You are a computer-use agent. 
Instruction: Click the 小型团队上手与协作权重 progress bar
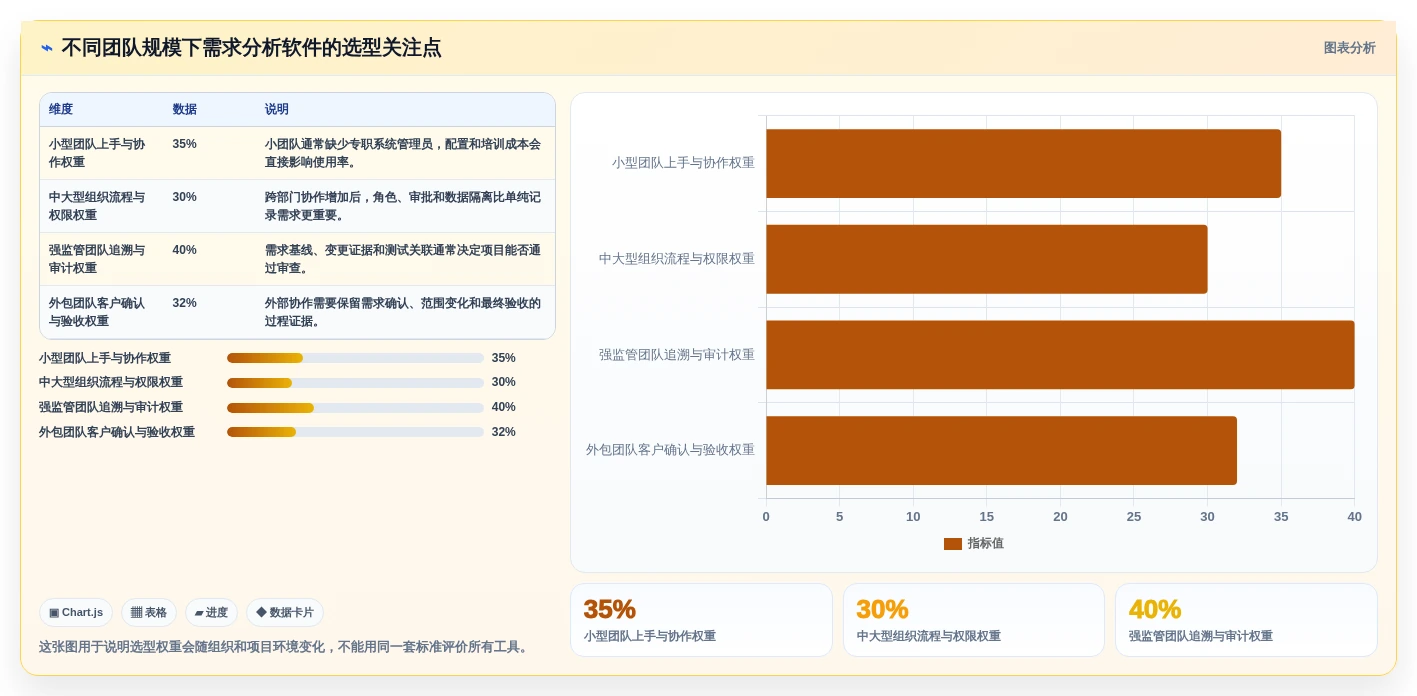pos(355,358)
